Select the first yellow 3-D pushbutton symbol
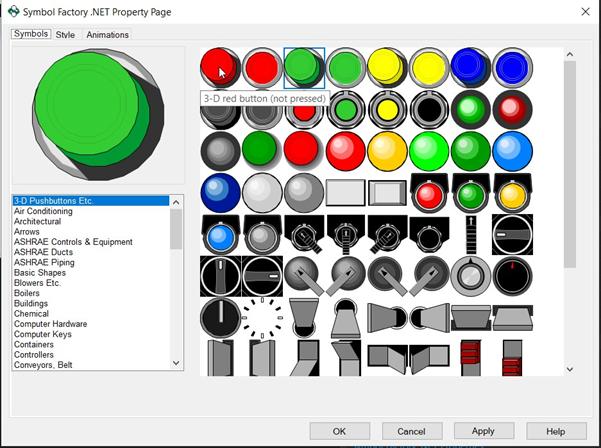 pos(386,68)
